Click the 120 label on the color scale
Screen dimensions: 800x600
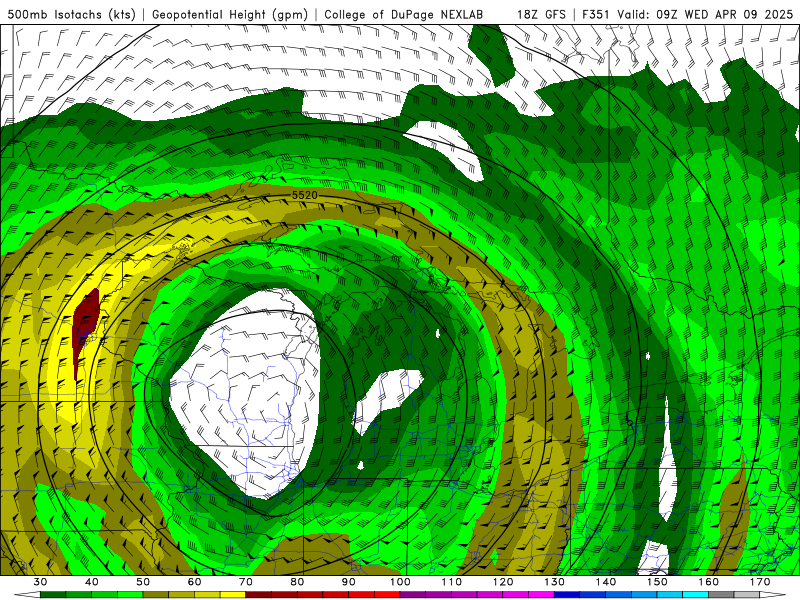(x=503, y=582)
